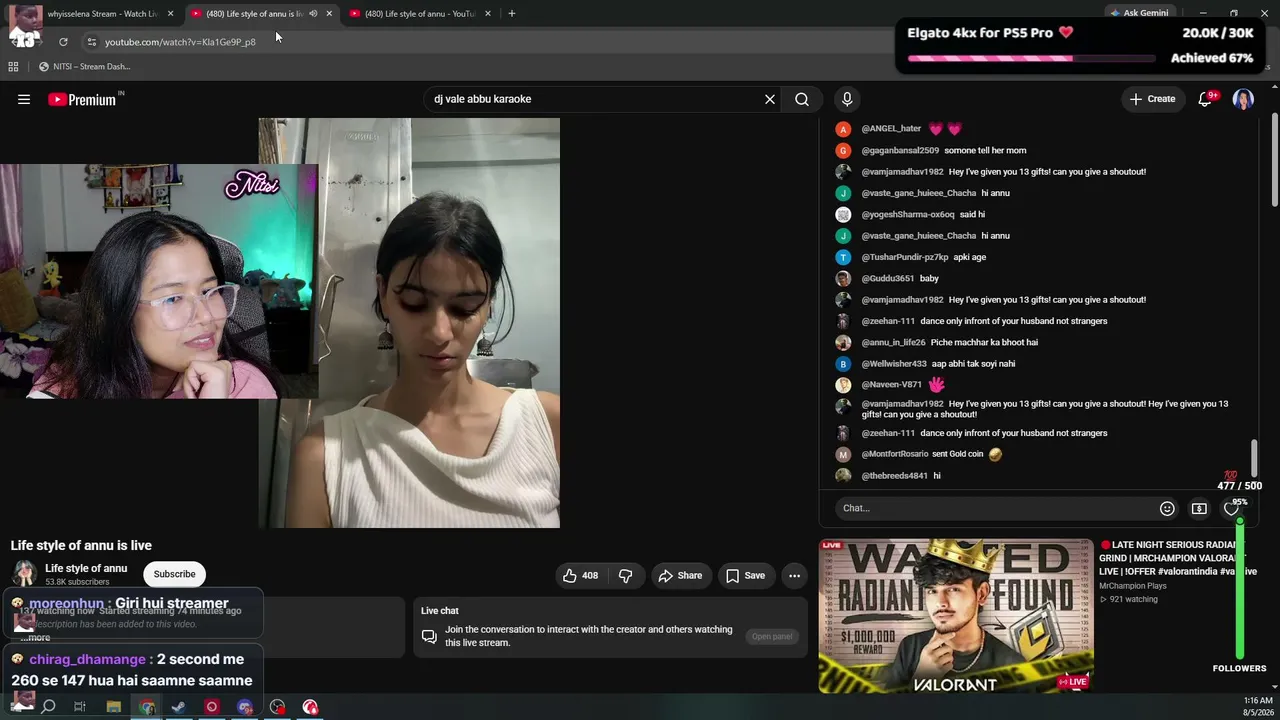Open the Super Chat purchase icon

coord(1199,508)
